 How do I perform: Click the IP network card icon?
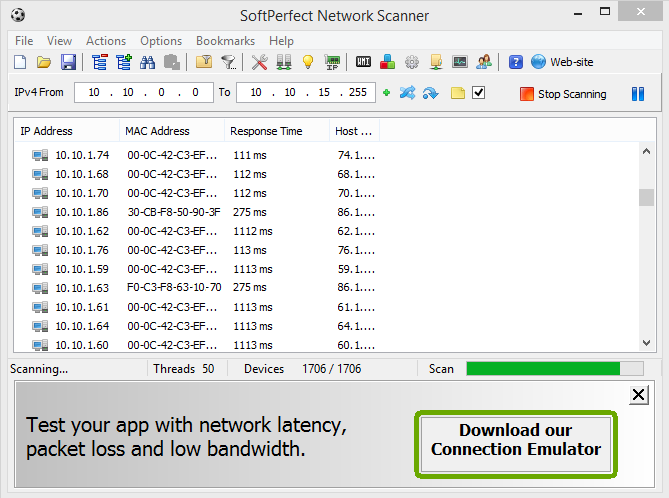pos(332,62)
